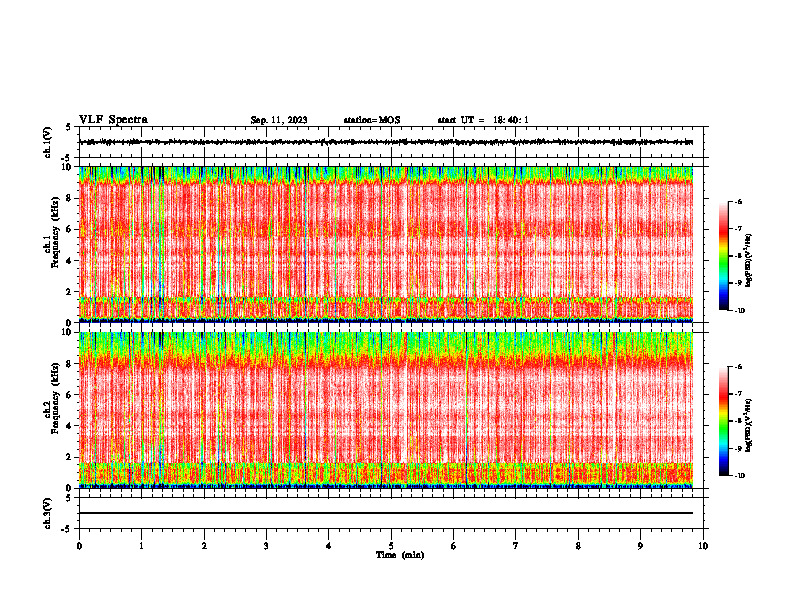Image resolution: width=792 pixels, height=612 pixels.
Task: Click the -9 tick on the ch.2 color bar
Action: tap(738, 448)
